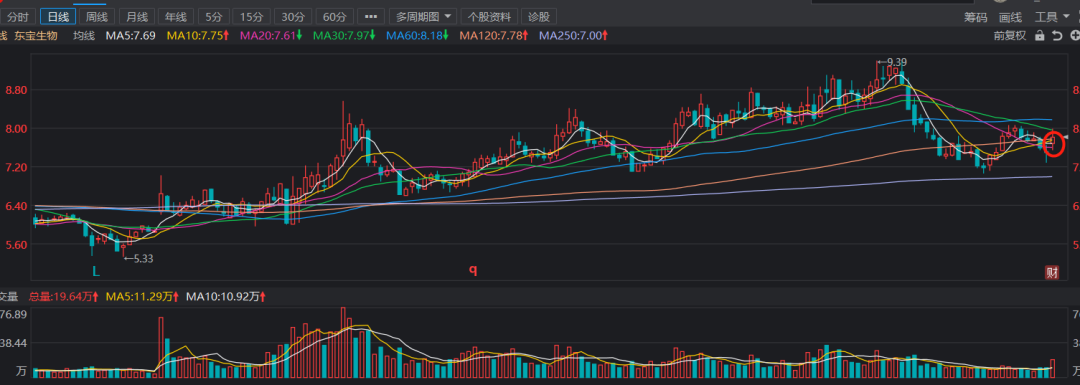Select the 60分 minute period
Screen dimensions: 1080x385
pyautogui.click(x=334, y=17)
